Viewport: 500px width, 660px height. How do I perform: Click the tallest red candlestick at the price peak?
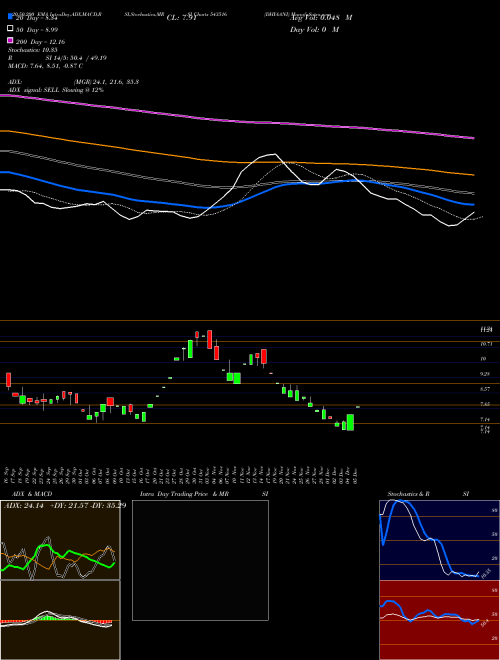(x=209, y=339)
